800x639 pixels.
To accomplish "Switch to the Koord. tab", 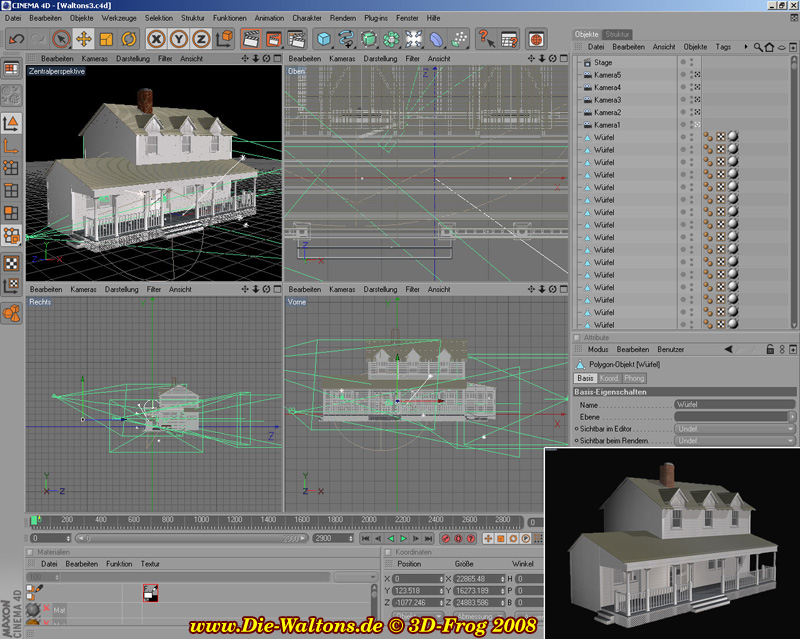I will (x=609, y=378).
